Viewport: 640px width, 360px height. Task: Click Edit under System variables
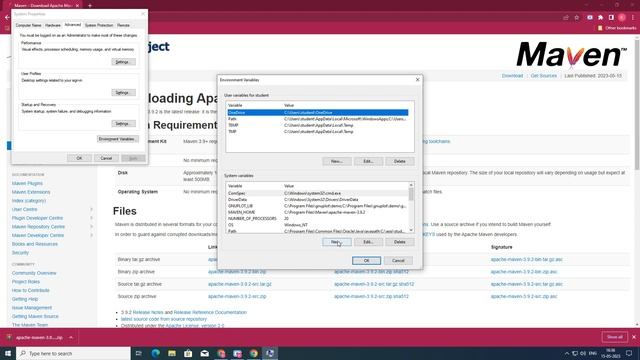pyautogui.click(x=368, y=242)
